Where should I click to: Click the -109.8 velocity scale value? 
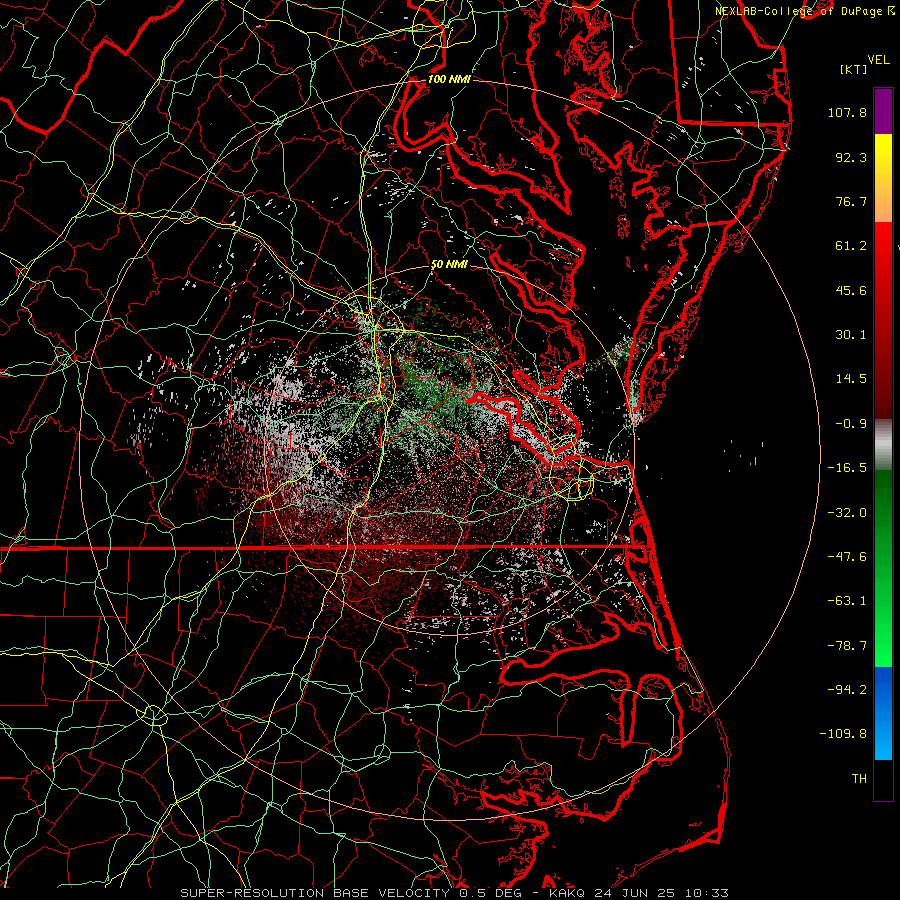tap(843, 734)
